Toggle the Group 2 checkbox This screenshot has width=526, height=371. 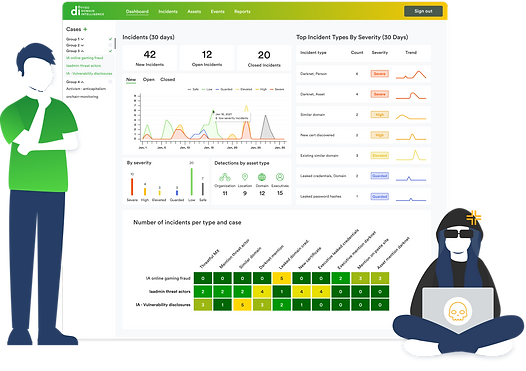[110, 45]
